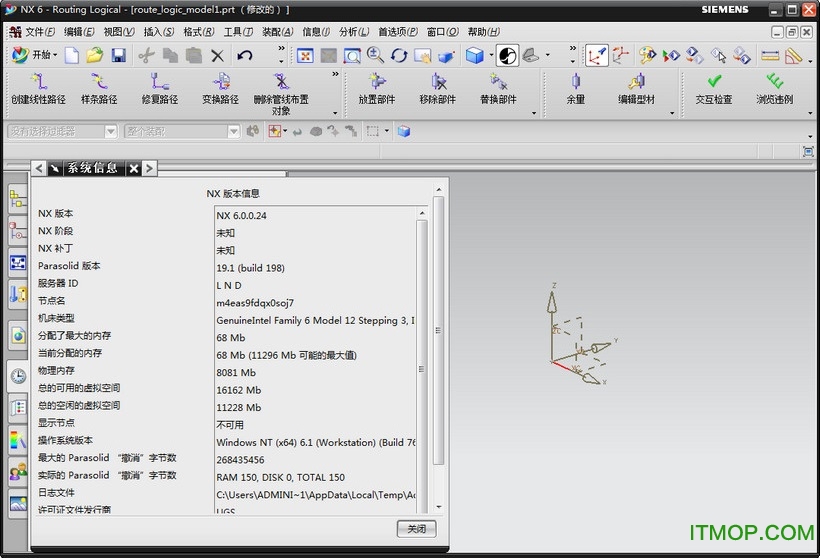Toggle the WCS display icon
This screenshot has width=820, height=558.
tap(596, 55)
